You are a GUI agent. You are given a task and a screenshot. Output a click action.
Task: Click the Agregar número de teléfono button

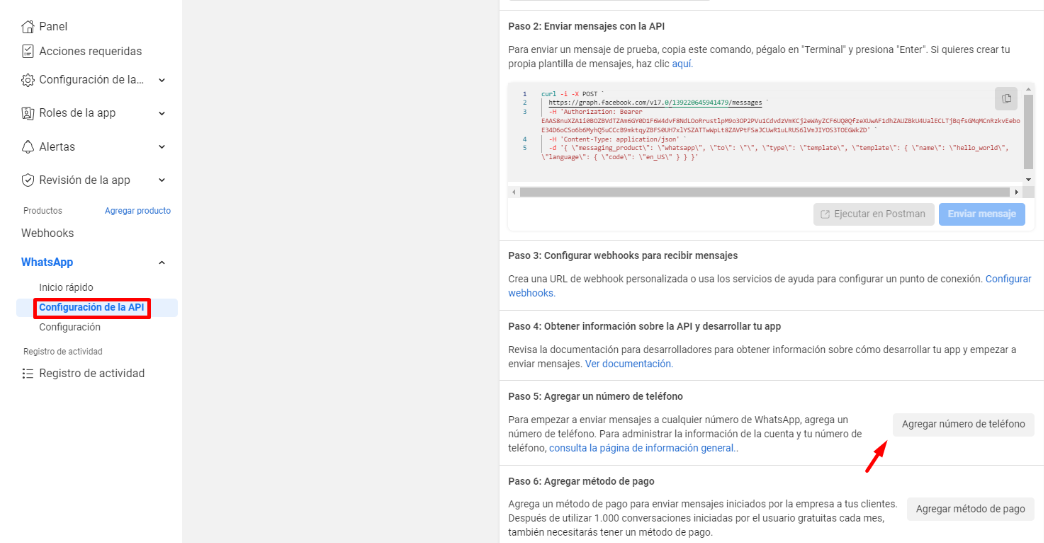(963, 424)
